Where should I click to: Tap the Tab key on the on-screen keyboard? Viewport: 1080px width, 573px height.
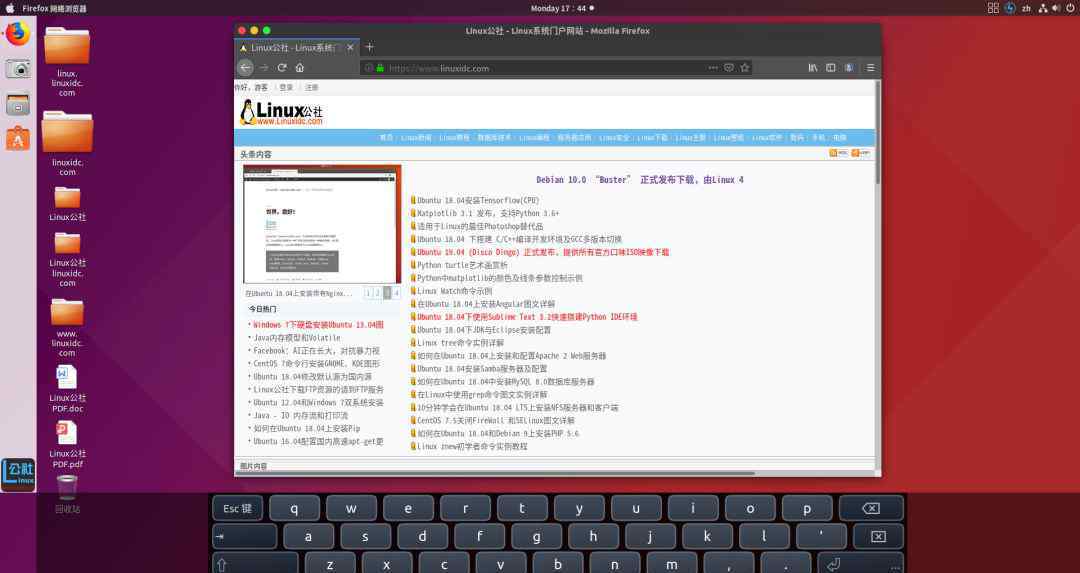tap(245, 536)
